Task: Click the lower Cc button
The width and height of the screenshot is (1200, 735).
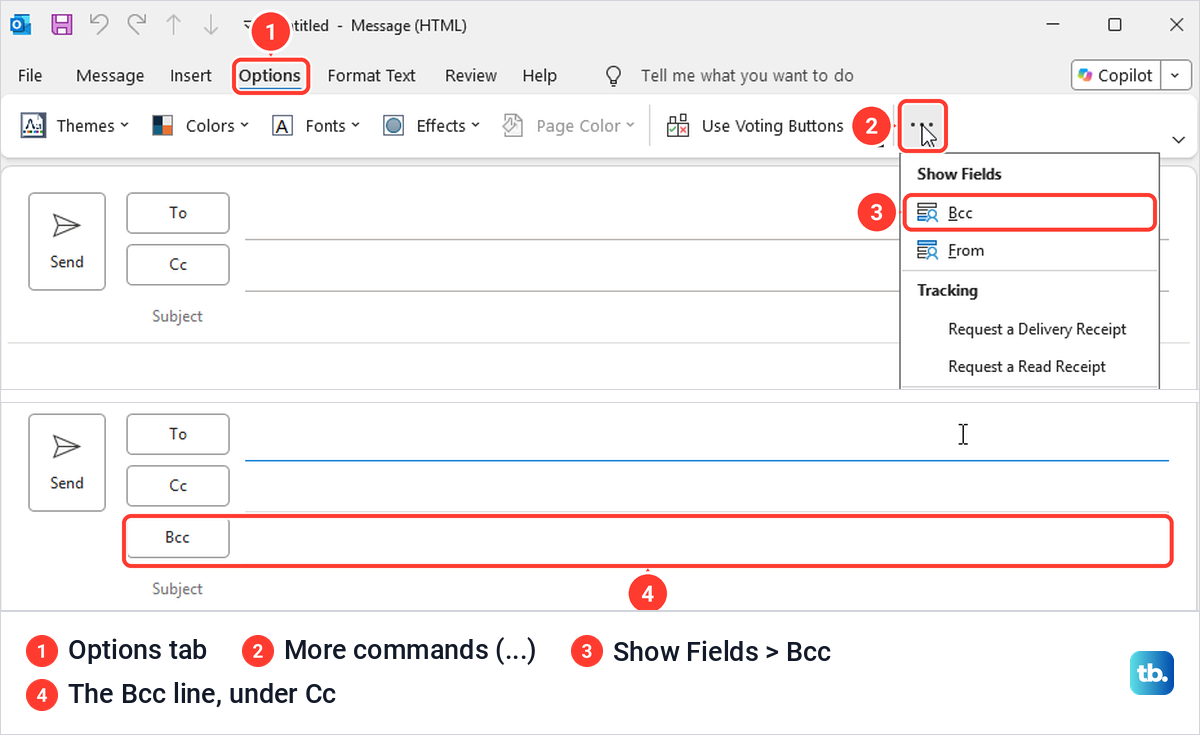Action: [178, 486]
